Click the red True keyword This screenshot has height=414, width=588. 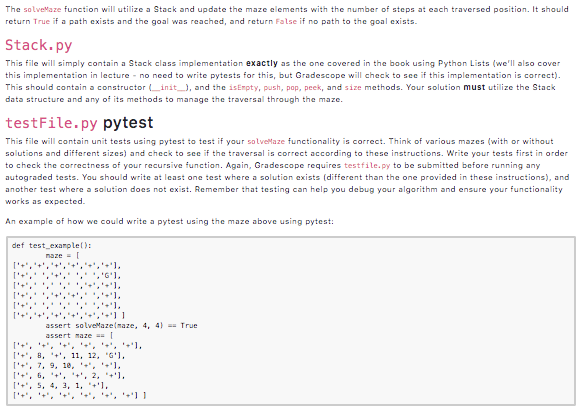click(x=42, y=21)
